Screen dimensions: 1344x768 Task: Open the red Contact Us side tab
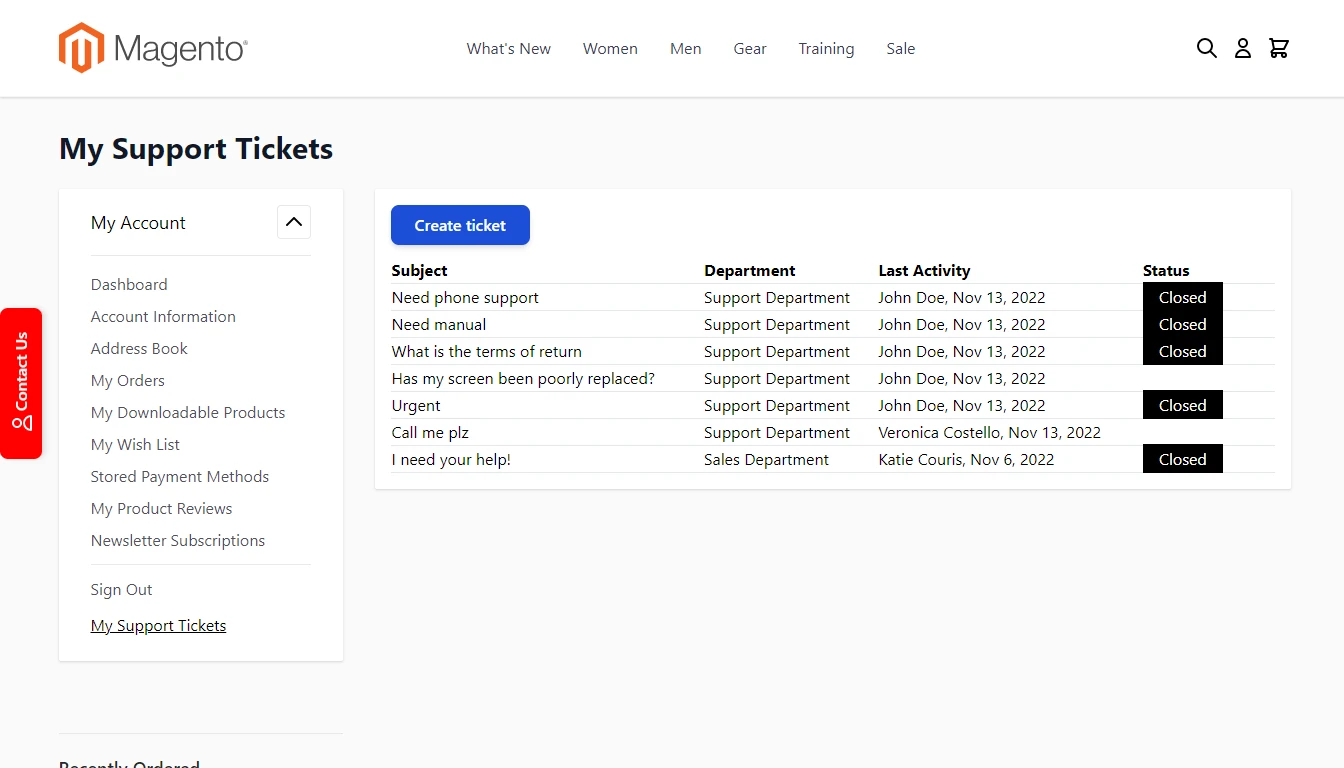21,383
